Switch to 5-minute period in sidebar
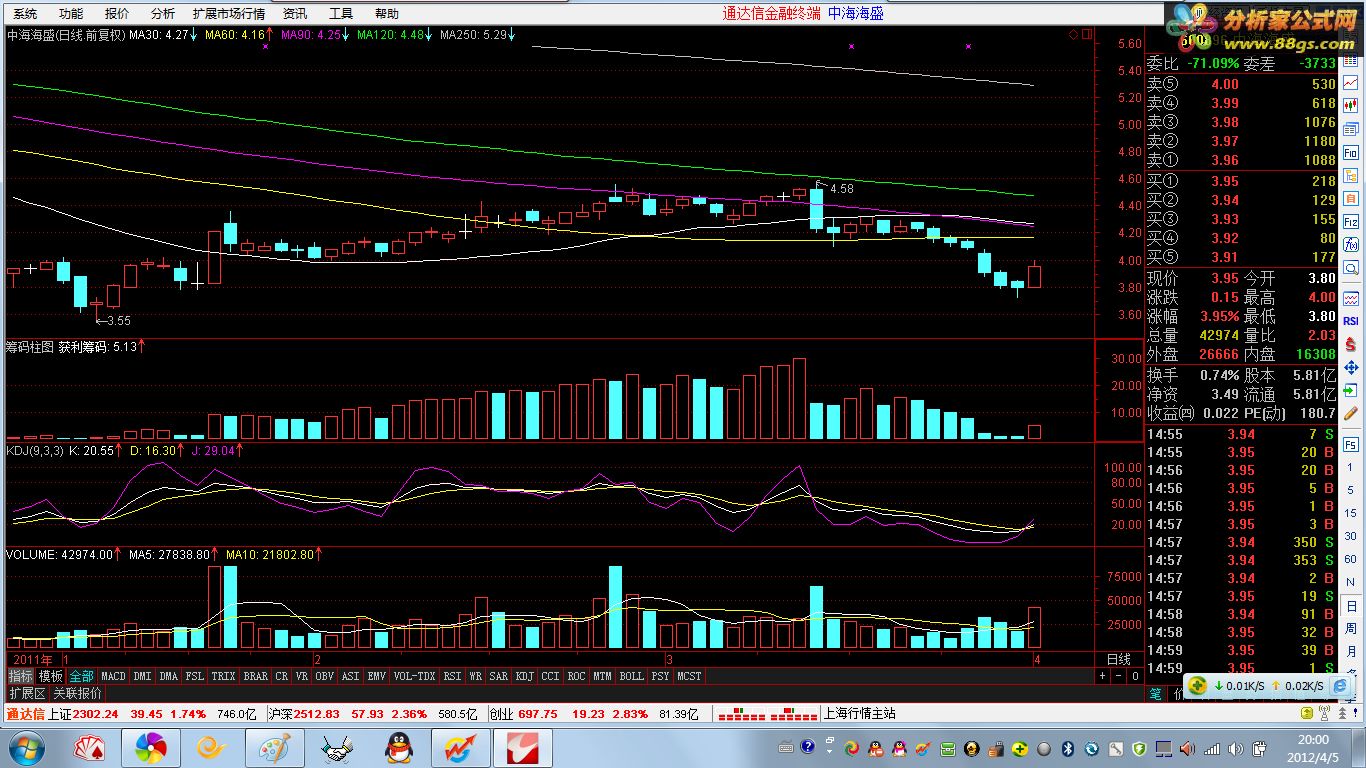1366x768 pixels. (x=1351, y=490)
